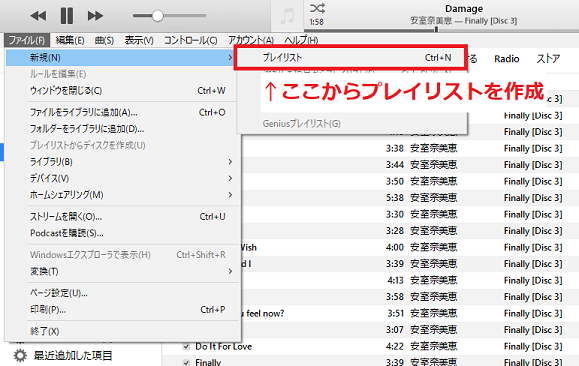Open the アカウント(A) menu

pyautogui.click(x=251, y=40)
